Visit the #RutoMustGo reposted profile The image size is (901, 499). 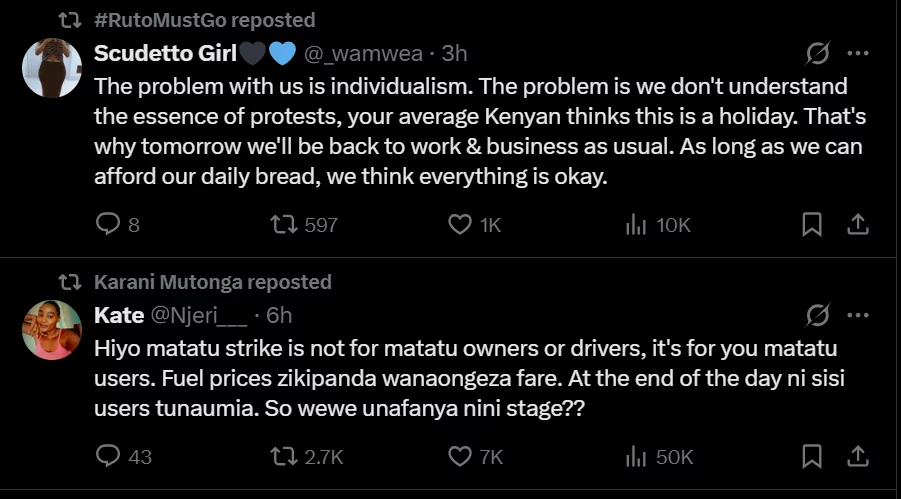pos(205,20)
